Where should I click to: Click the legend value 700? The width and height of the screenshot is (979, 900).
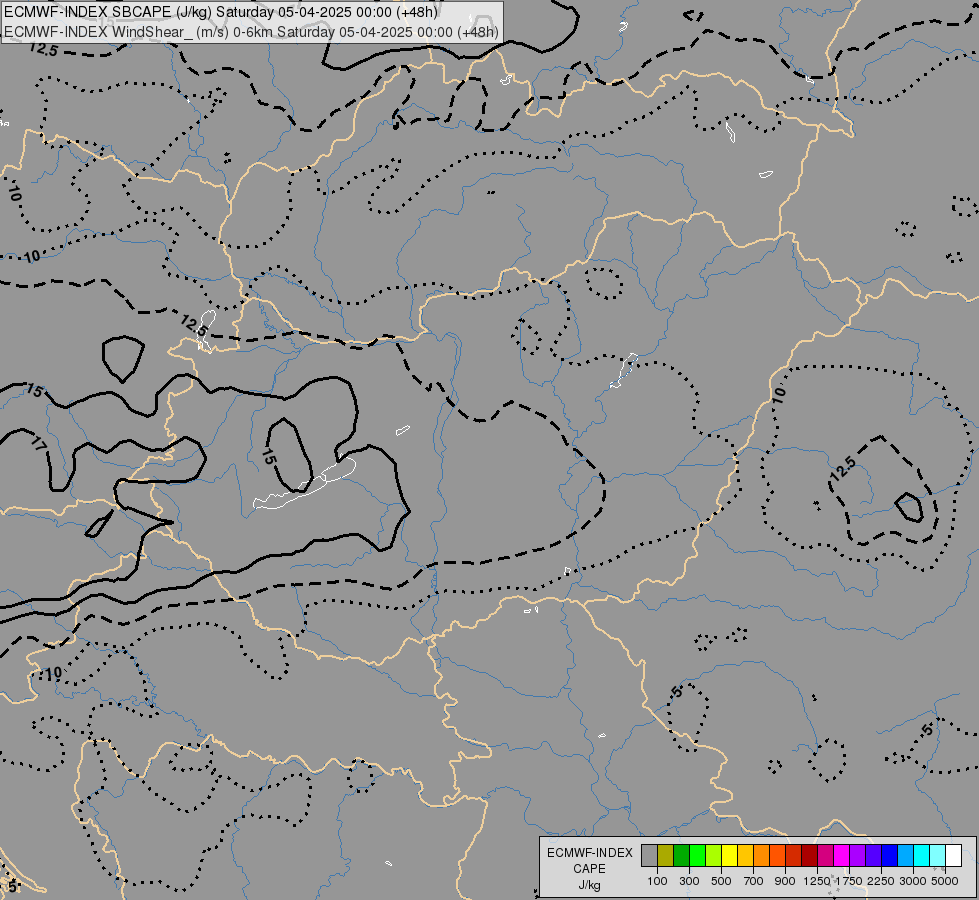pos(754,881)
